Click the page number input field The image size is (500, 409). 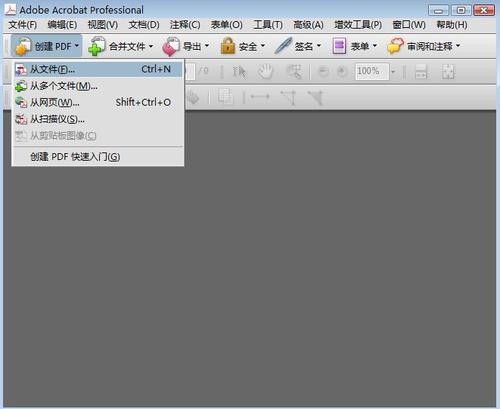point(189,72)
